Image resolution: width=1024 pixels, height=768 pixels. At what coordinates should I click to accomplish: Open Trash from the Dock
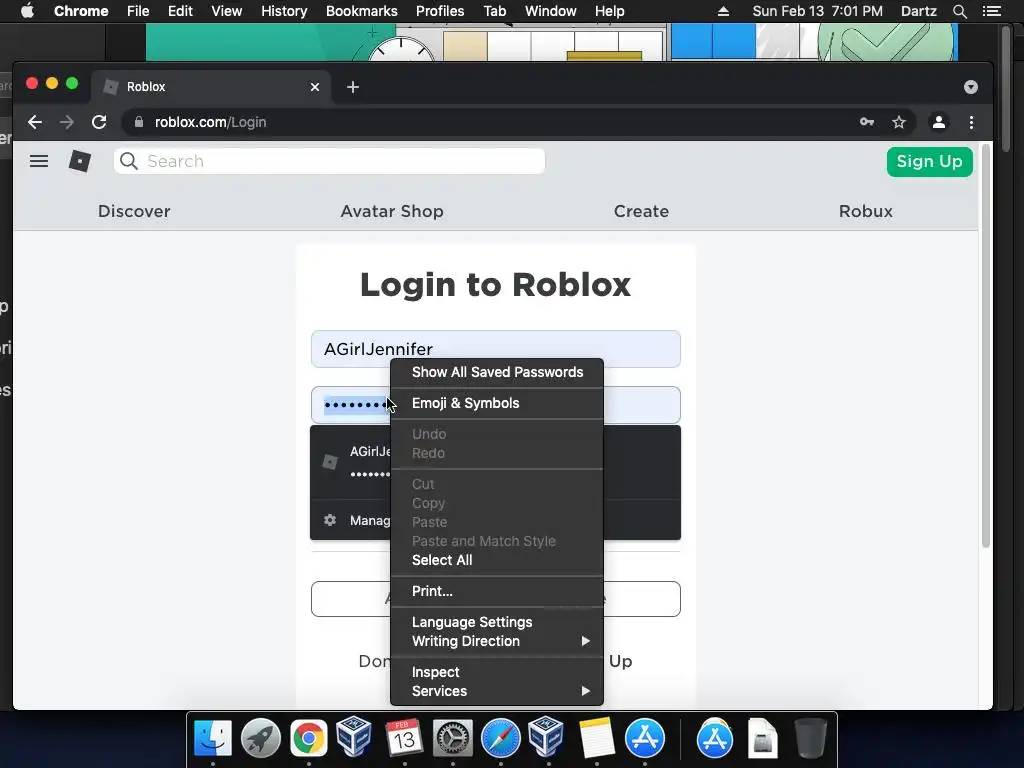(x=810, y=738)
